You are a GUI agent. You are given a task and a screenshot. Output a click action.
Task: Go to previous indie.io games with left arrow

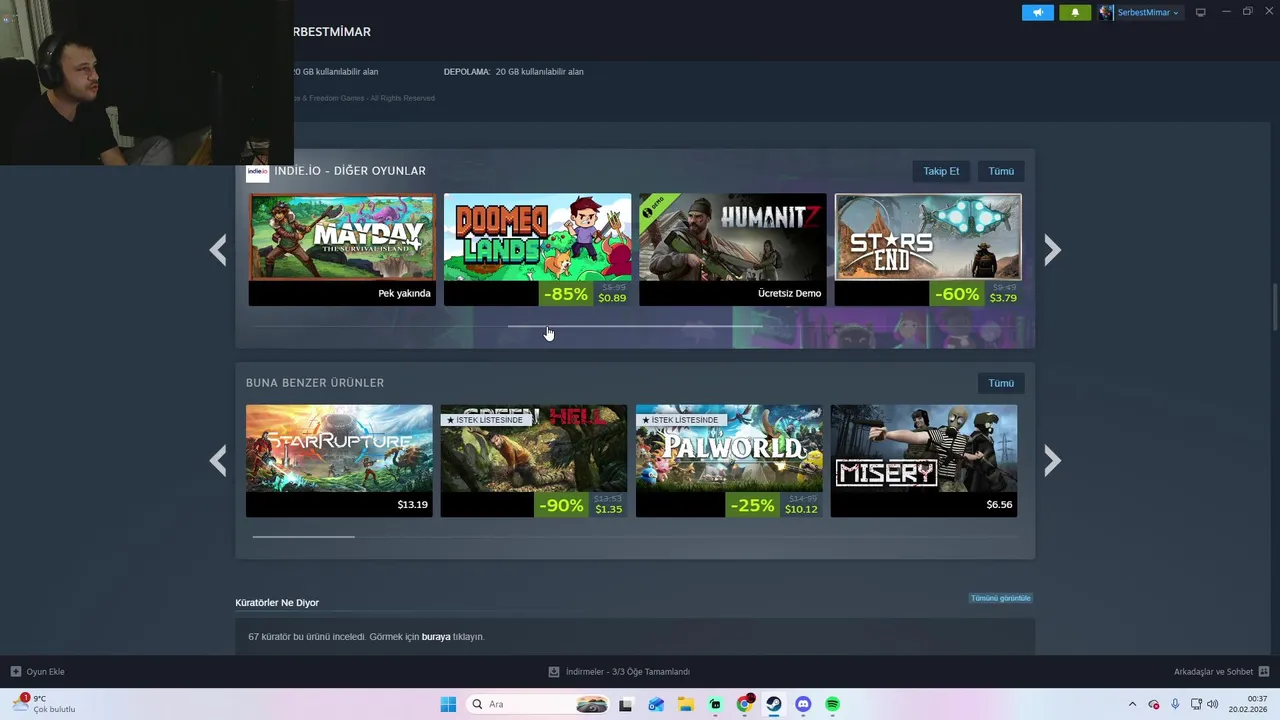(x=218, y=250)
